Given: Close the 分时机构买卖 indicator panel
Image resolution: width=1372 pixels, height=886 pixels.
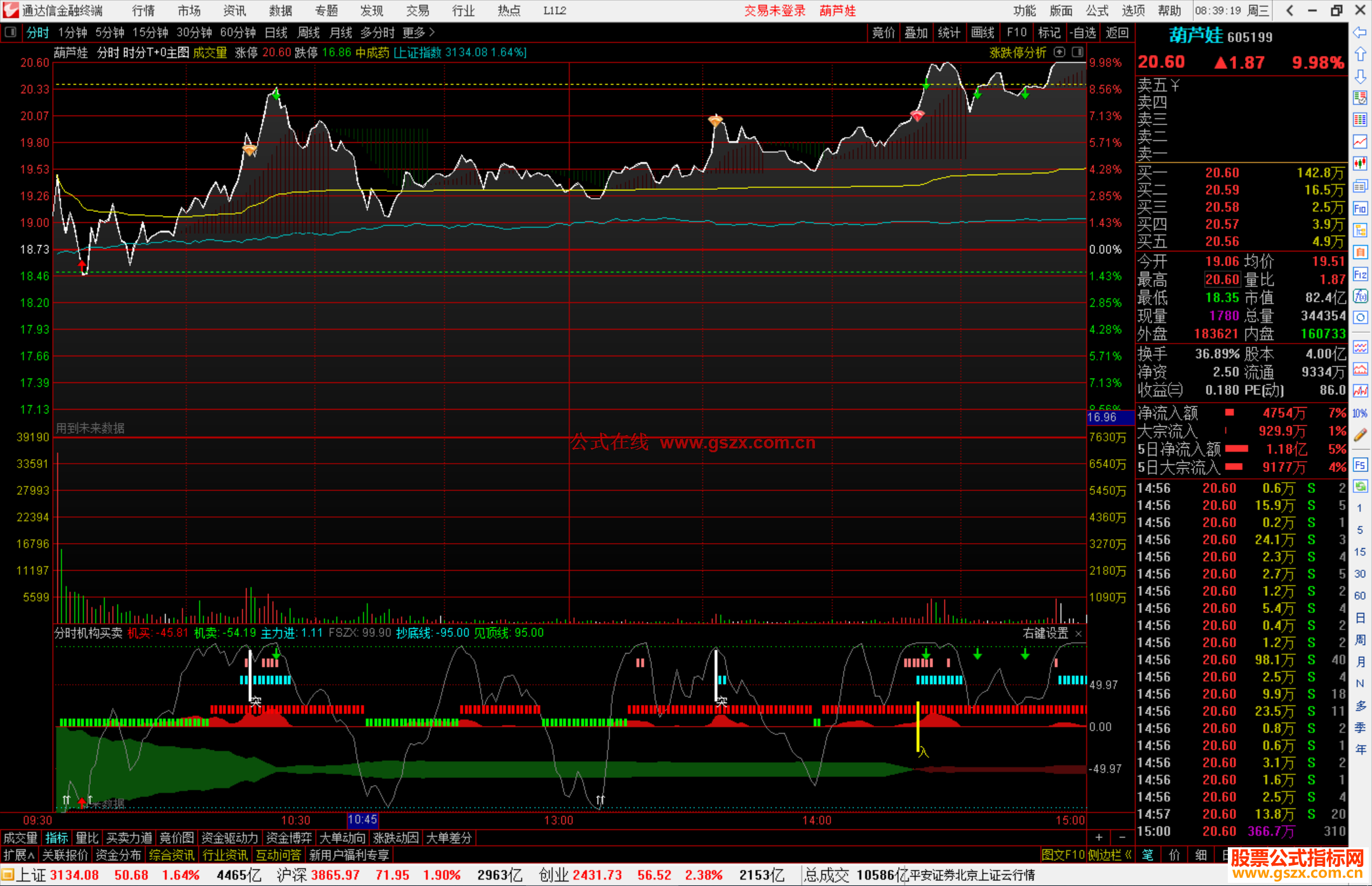Looking at the screenshot, I should pyautogui.click(x=1079, y=633).
